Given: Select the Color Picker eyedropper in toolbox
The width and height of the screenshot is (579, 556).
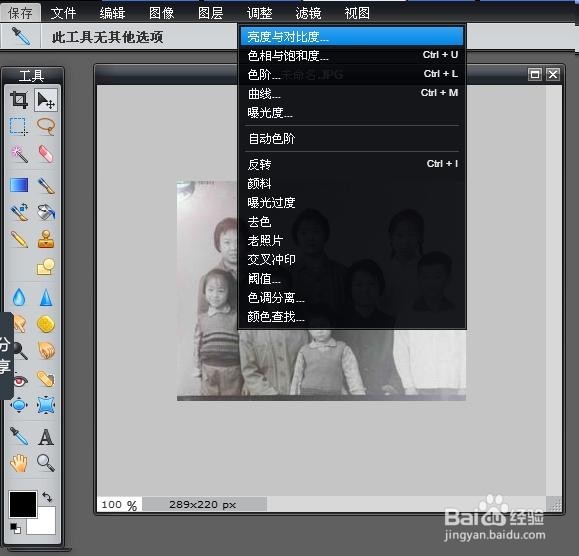Looking at the screenshot, I should 19,436.
